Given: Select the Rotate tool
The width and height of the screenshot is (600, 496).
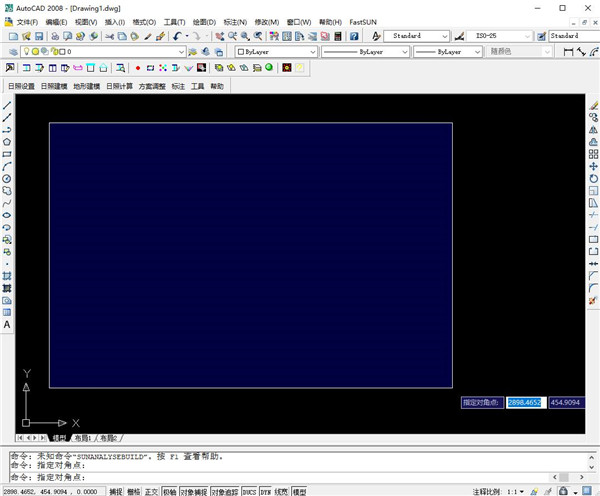Looking at the screenshot, I should pos(593,179).
